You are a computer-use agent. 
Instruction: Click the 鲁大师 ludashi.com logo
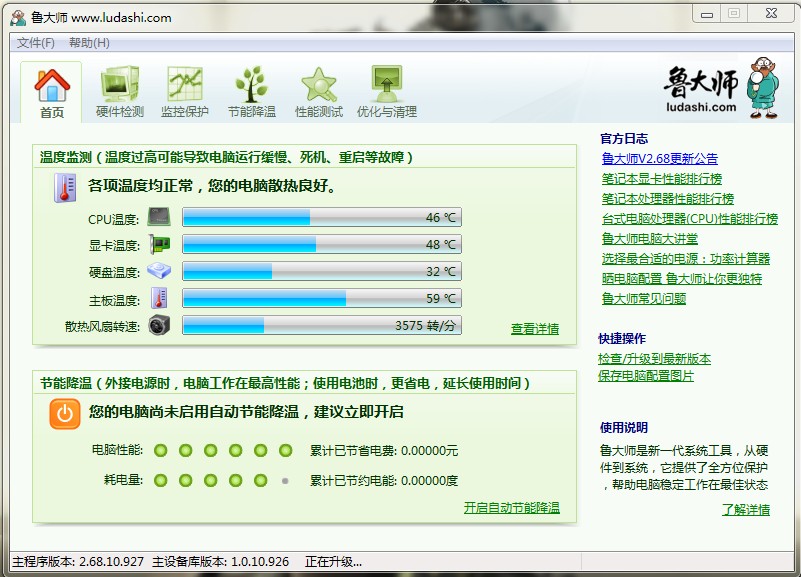tap(721, 88)
